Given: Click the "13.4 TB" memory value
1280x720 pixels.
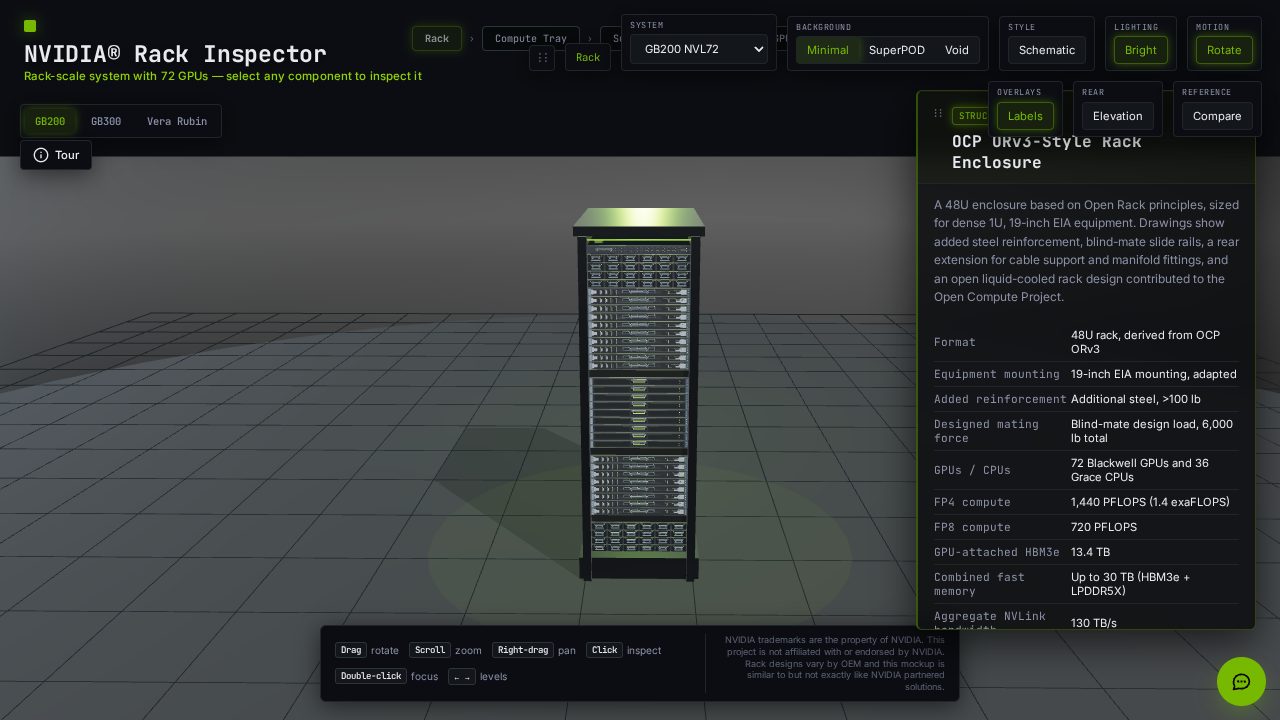Looking at the screenshot, I should click(1090, 552).
